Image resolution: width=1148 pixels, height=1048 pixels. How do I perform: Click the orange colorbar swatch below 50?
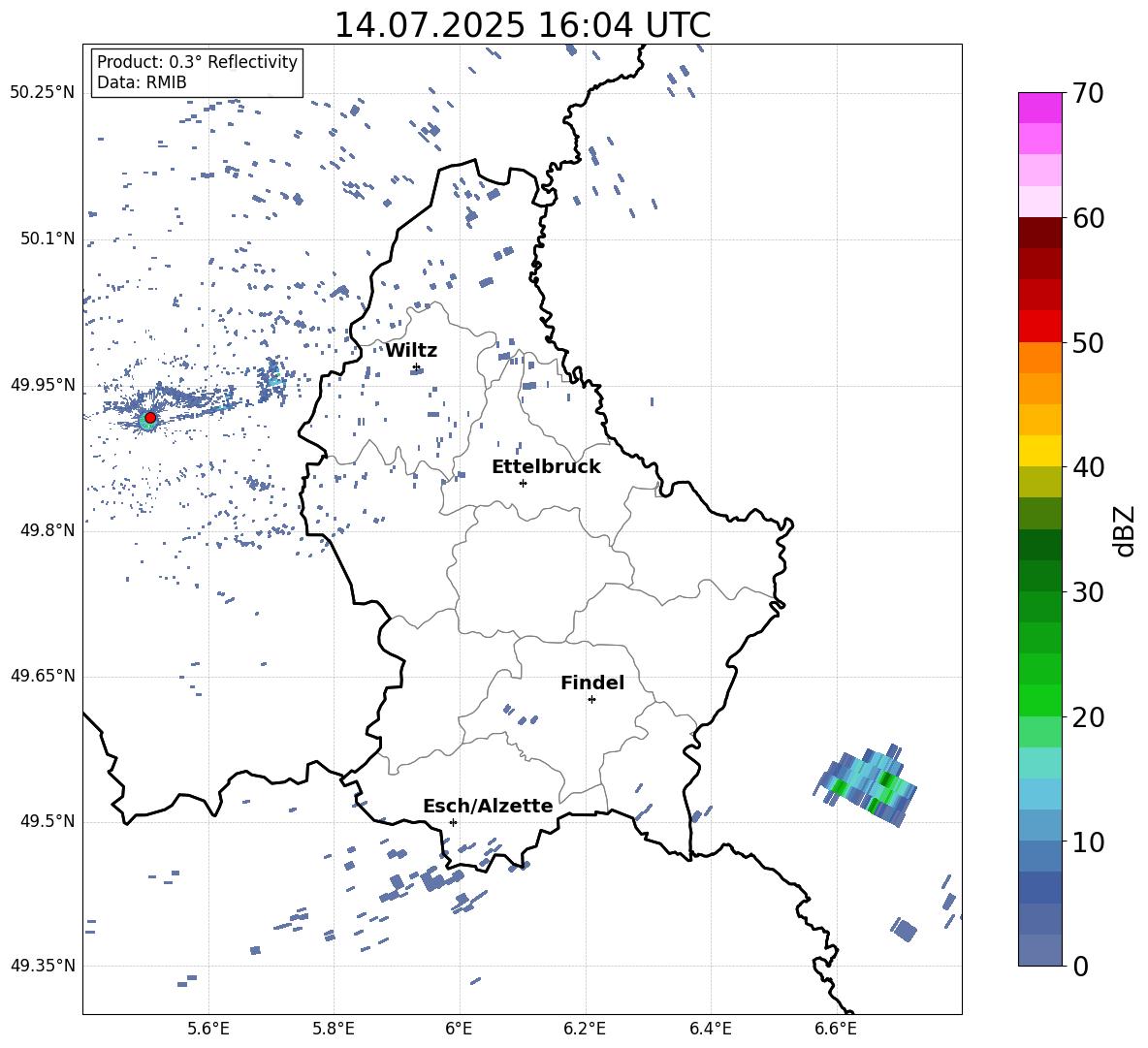pyautogui.click(x=1039, y=358)
